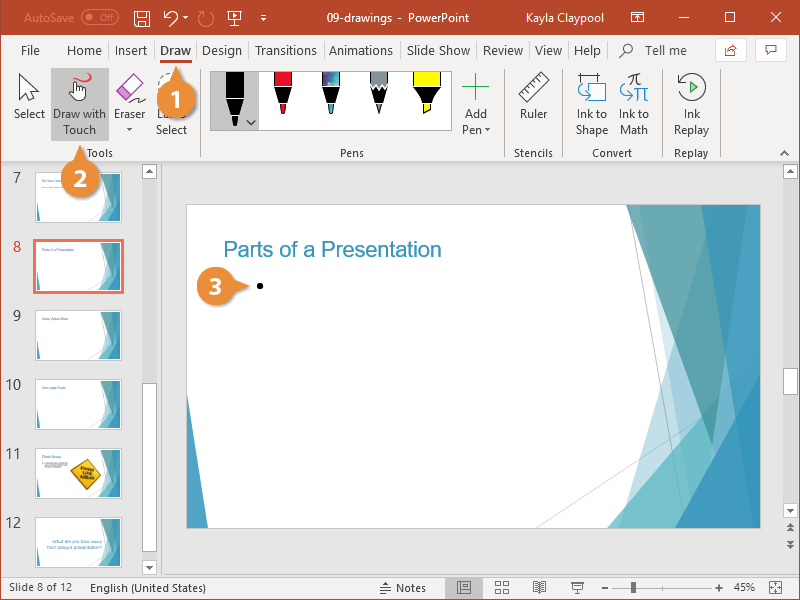Switch to Slide Sorter view

click(x=502, y=588)
